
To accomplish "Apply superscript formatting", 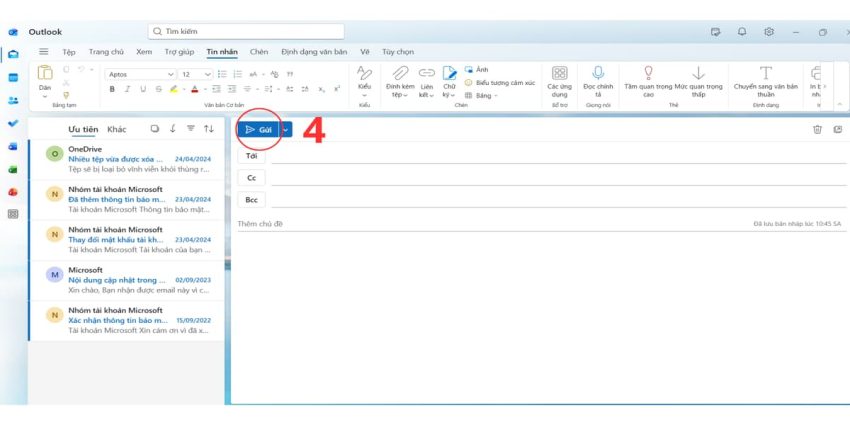I will pos(337,89).
